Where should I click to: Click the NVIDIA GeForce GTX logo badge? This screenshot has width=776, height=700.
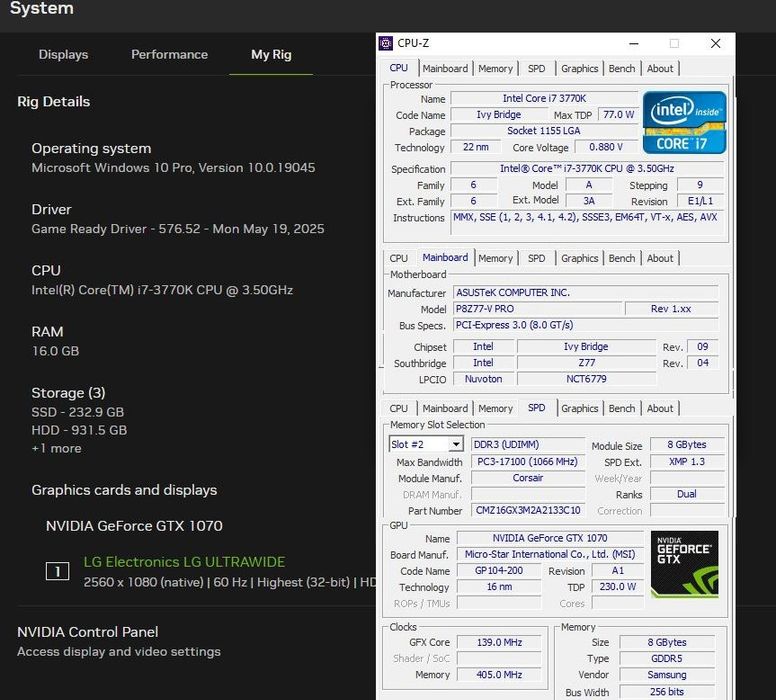684,564
